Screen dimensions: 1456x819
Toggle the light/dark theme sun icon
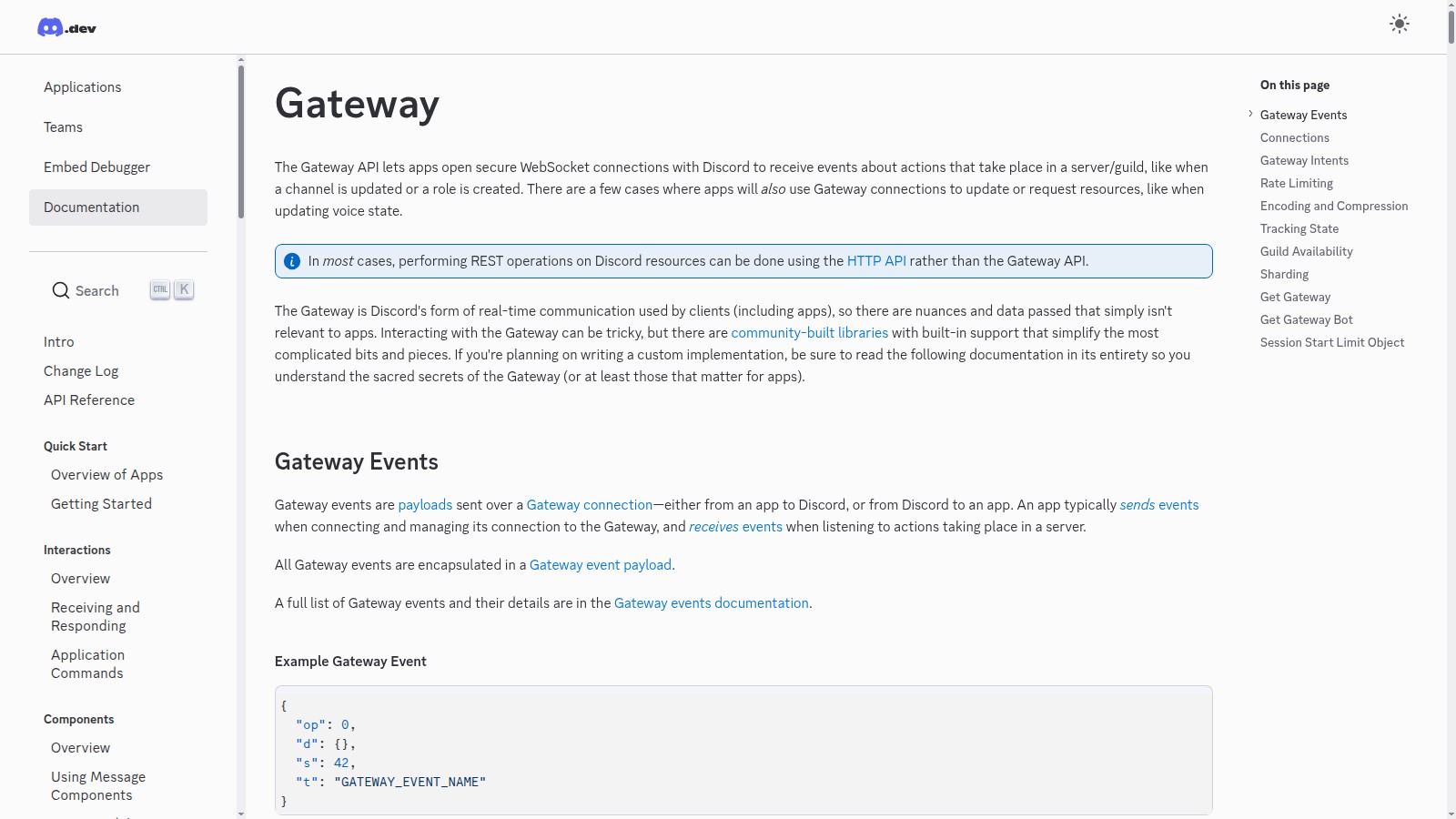pos(1399,25)
